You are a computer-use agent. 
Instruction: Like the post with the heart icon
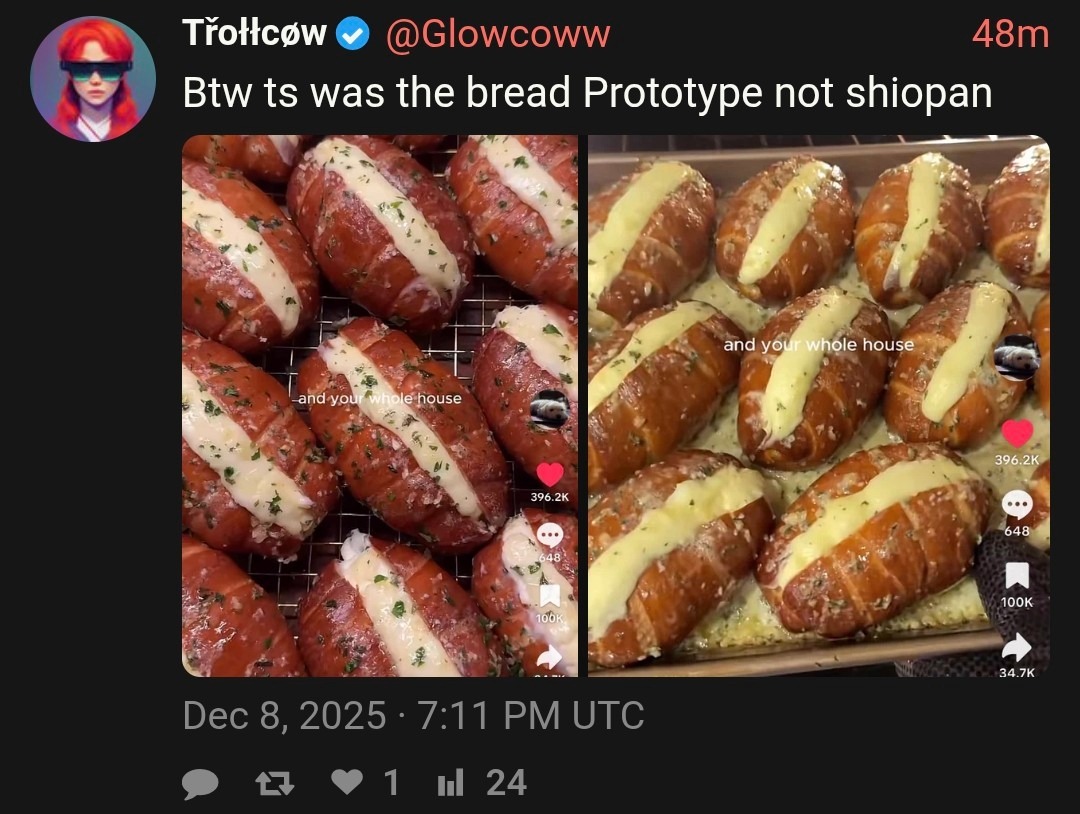[x=346, y=782]
